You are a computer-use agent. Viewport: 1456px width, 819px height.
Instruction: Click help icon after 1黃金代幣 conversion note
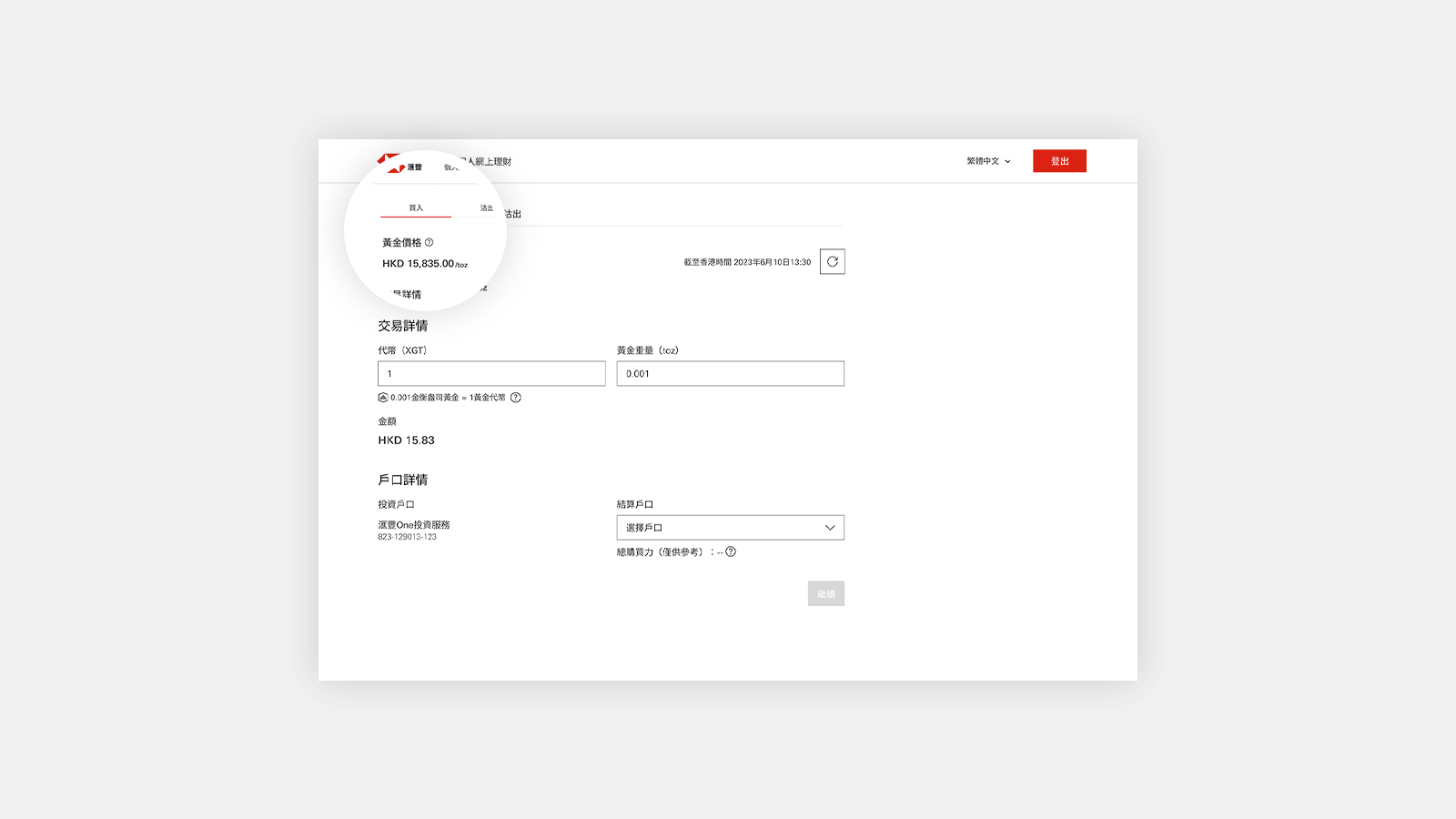coord(516,398)
